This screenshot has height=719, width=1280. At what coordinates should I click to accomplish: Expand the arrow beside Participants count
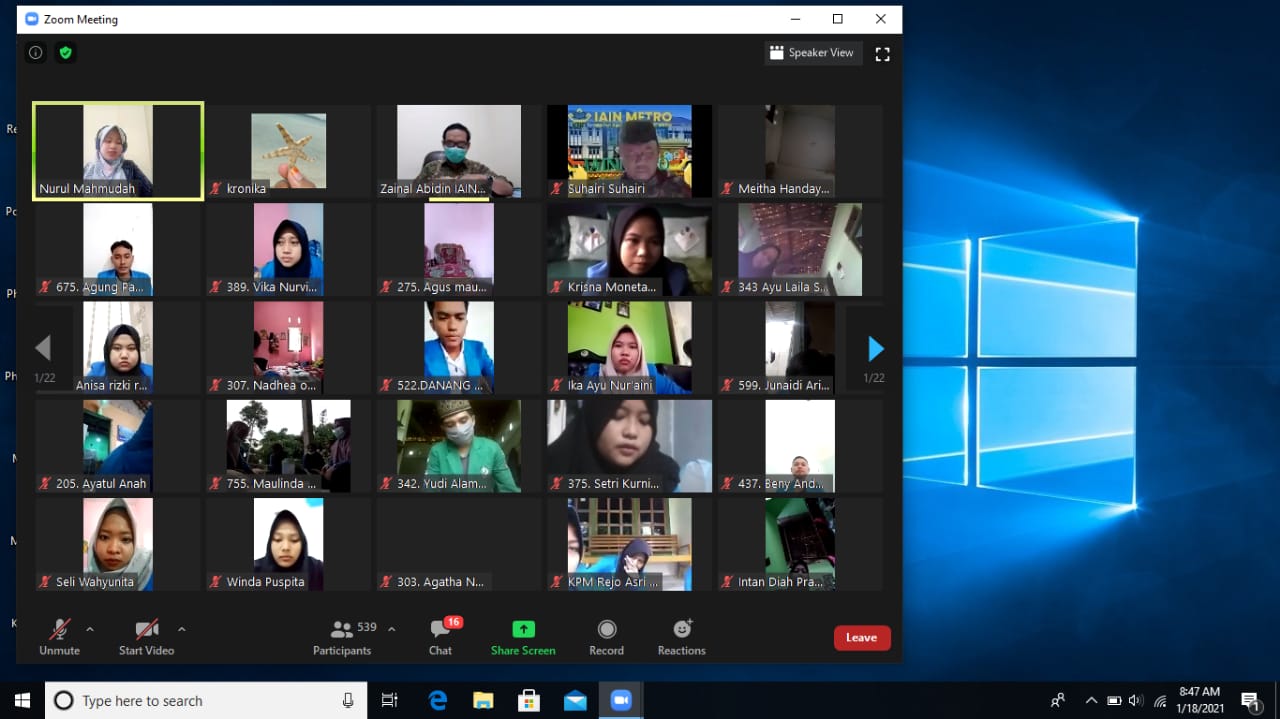[x=391, y=629]
